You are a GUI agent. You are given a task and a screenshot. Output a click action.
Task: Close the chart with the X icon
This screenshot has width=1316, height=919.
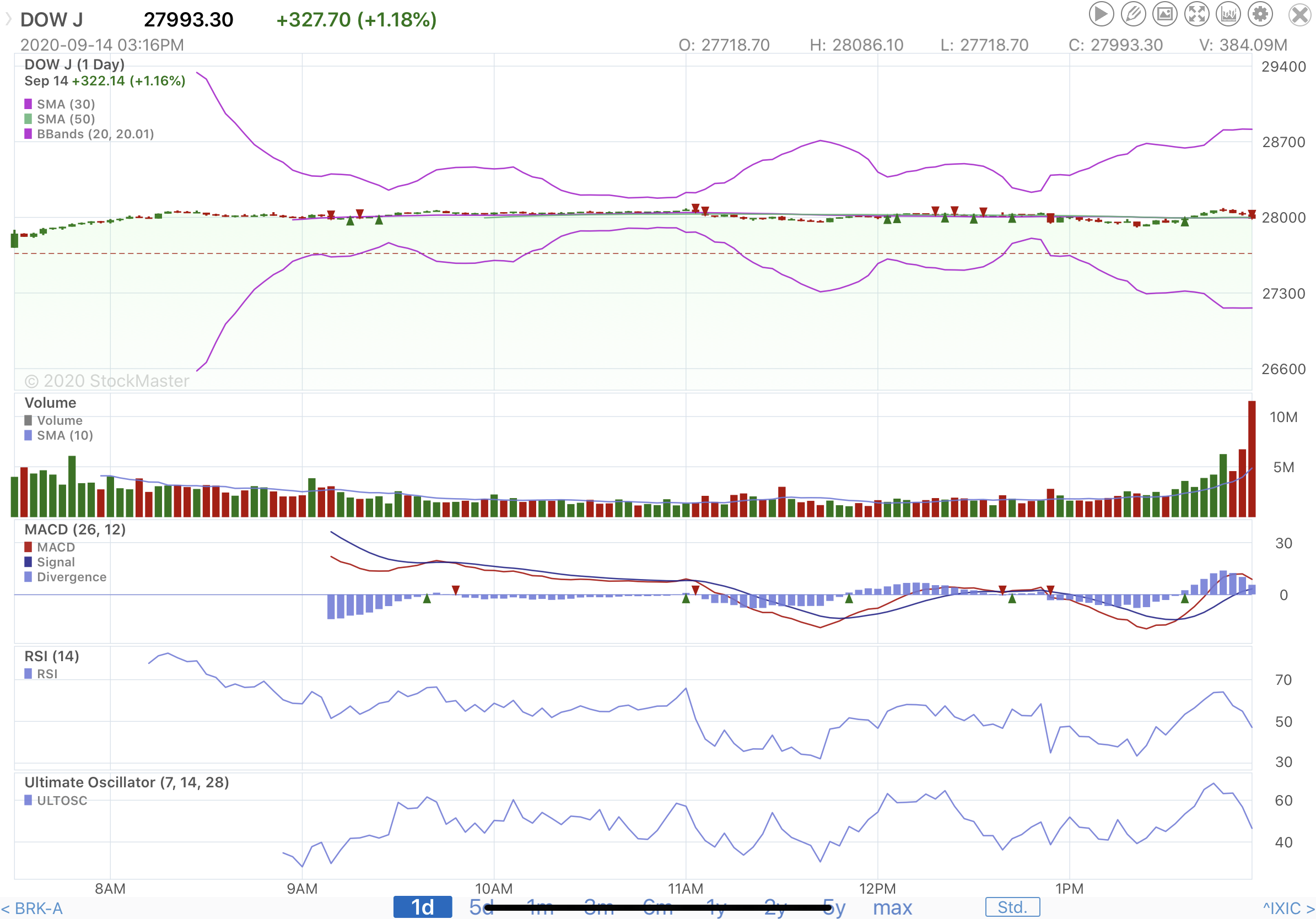(x=1300, y=15)
